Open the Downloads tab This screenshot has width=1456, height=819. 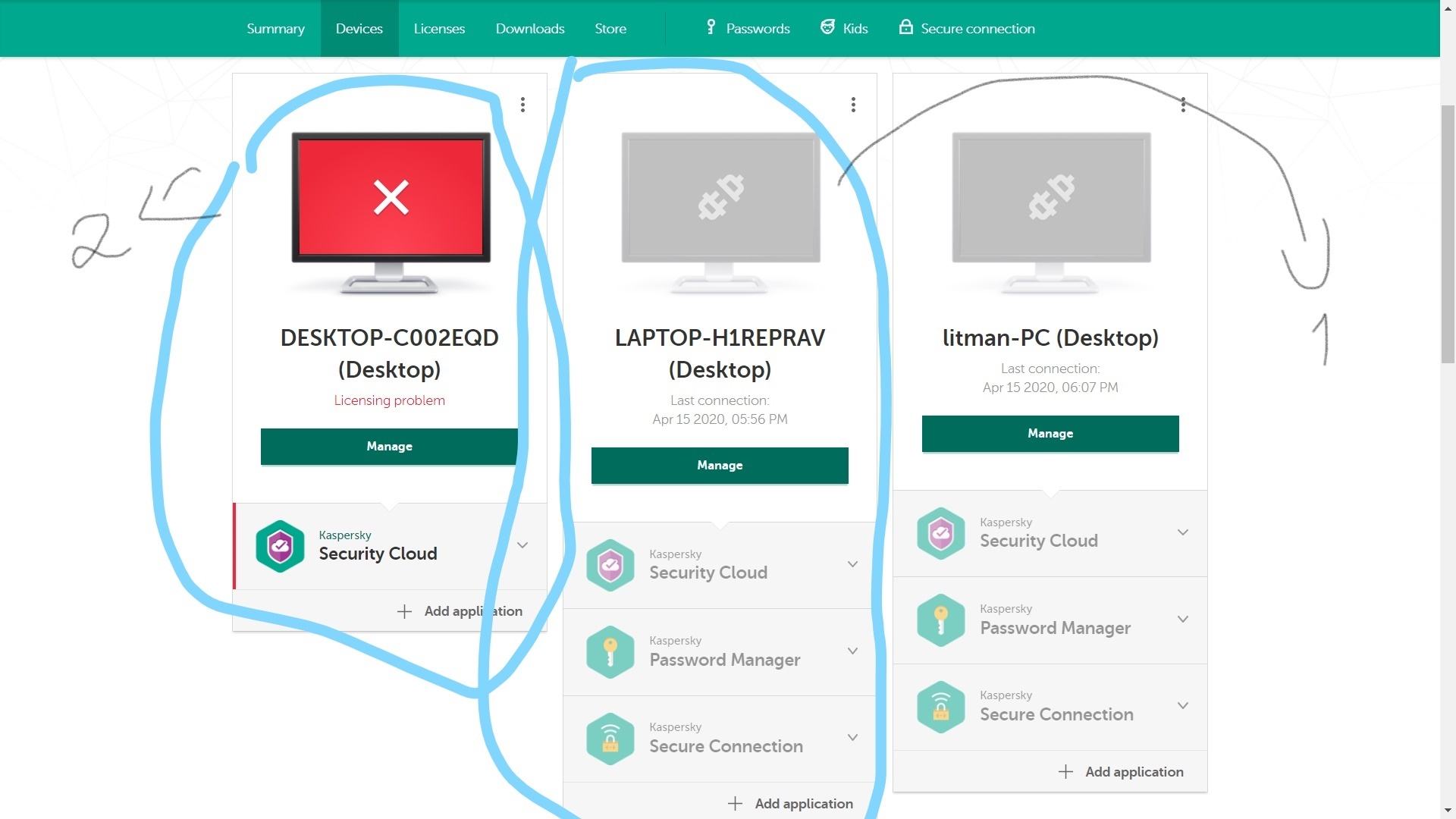point(530,29)
